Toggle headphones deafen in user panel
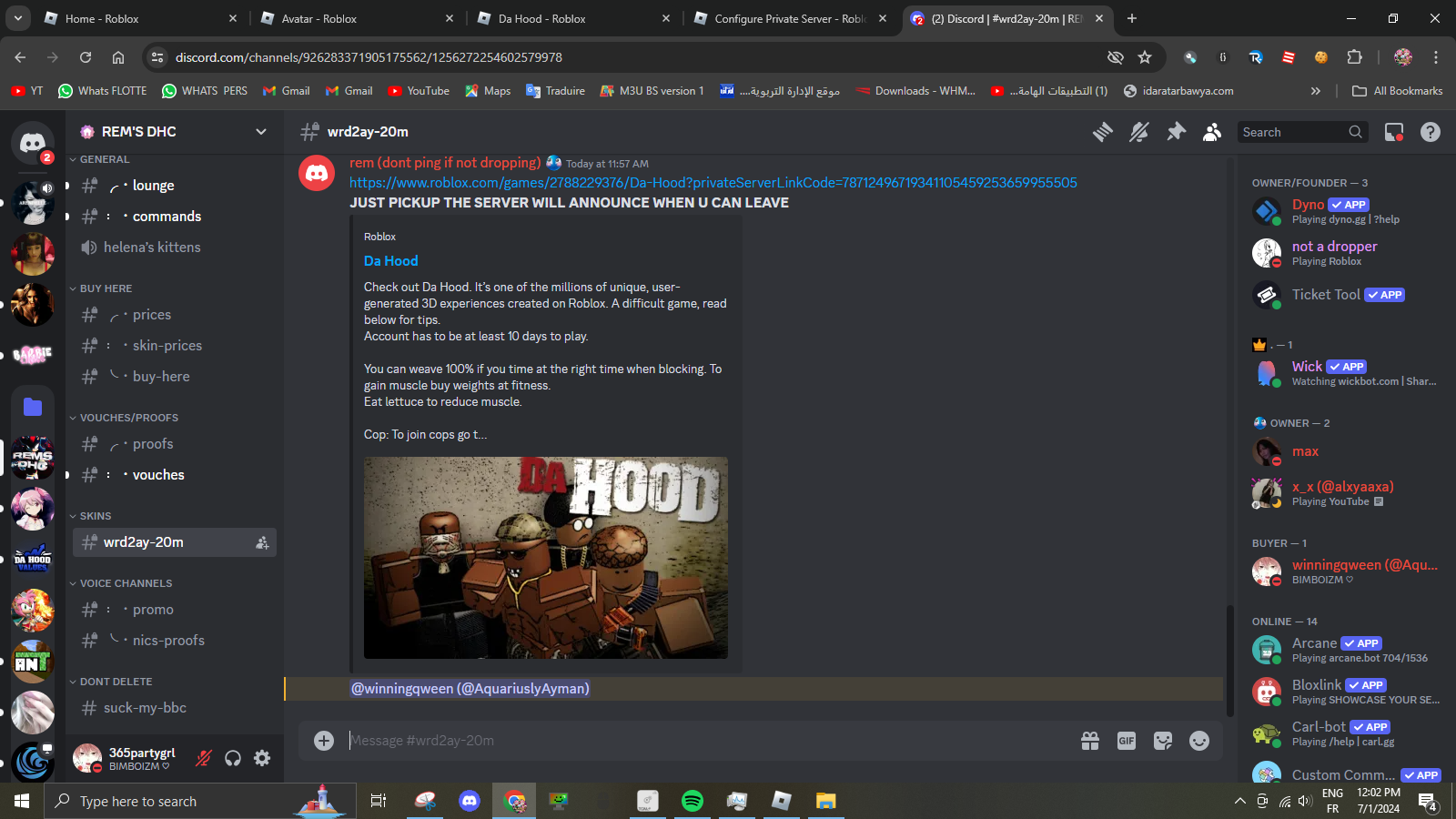Image resolution: width=1456 pixels, height=819 pixels. 233,758
